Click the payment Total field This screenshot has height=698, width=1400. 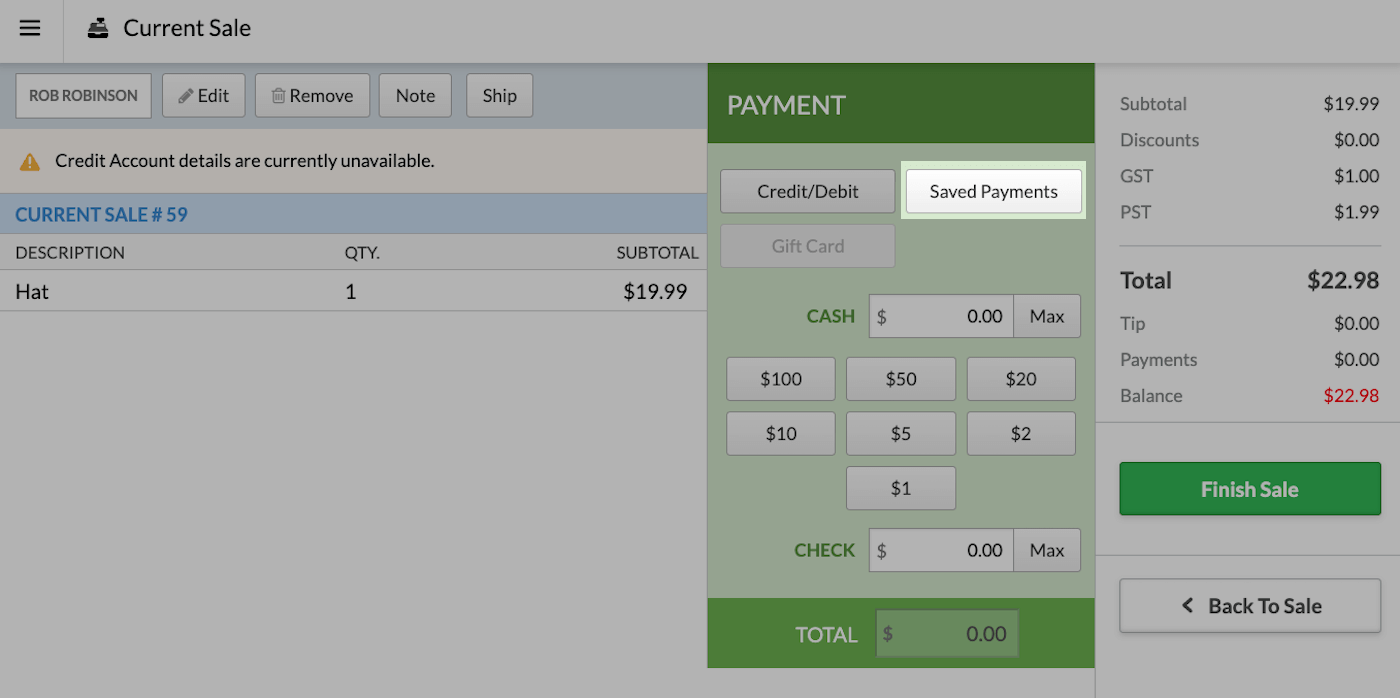click(947, 634)
